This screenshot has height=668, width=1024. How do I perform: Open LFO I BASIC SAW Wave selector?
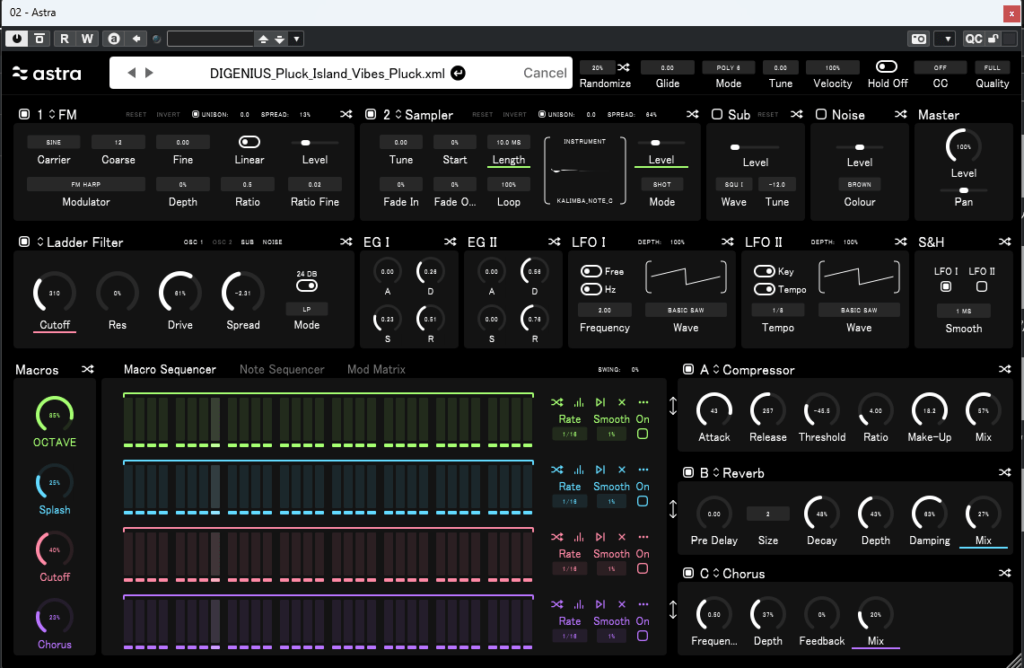pyautogui.click(x=686, y=310)
